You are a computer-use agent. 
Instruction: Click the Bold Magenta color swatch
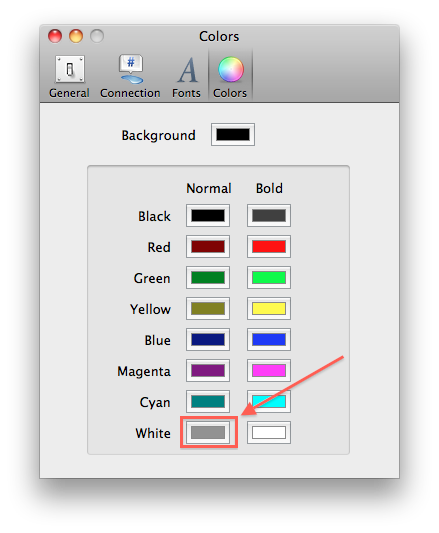[269, 371]
